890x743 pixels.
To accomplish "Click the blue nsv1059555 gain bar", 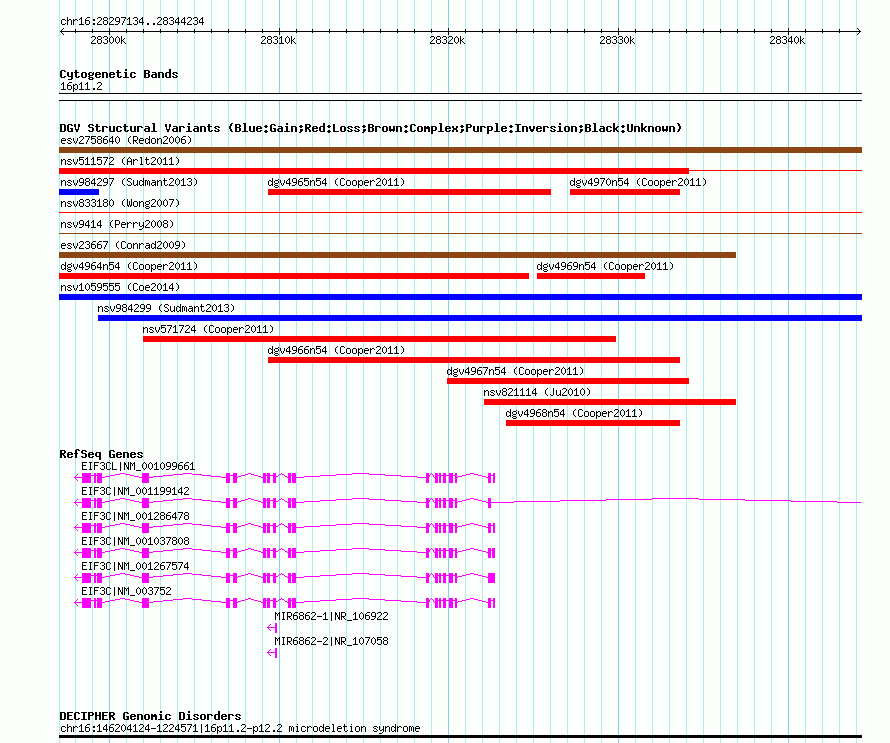I will (460, 297).
